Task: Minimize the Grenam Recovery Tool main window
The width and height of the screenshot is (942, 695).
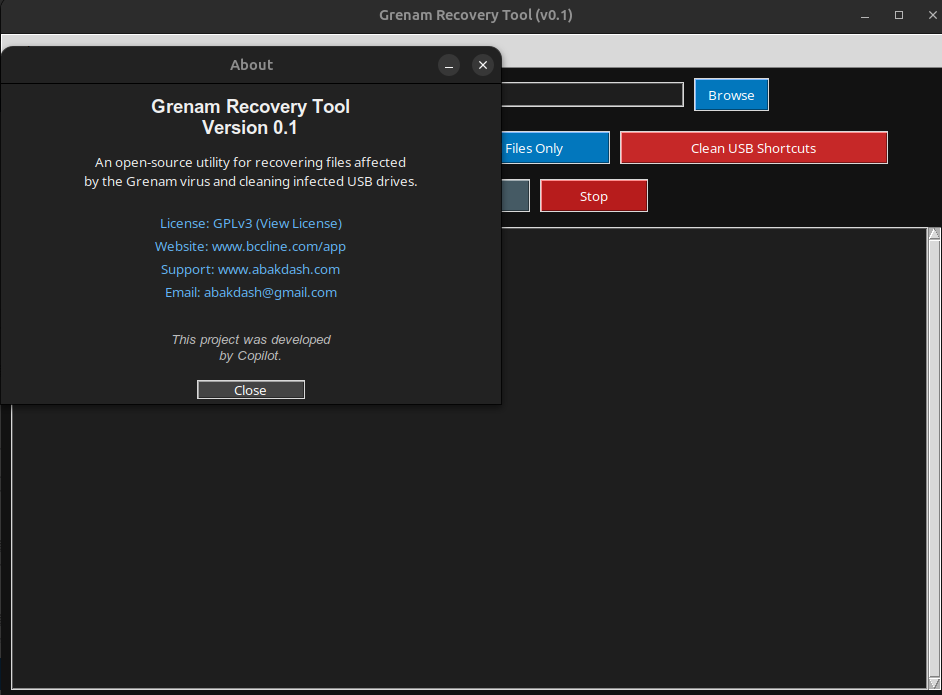Action: point(867,15)
